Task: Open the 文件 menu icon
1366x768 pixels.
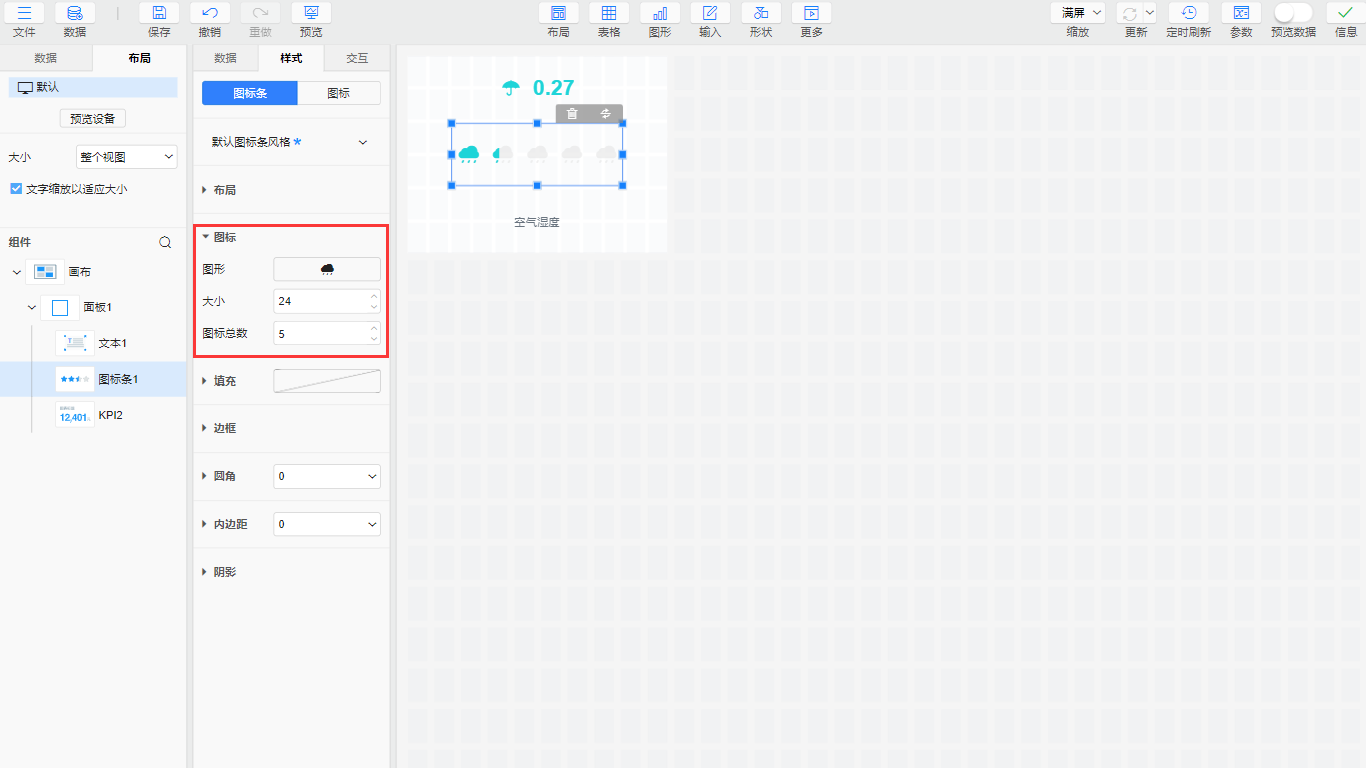Action: click(x=24, y=13)
